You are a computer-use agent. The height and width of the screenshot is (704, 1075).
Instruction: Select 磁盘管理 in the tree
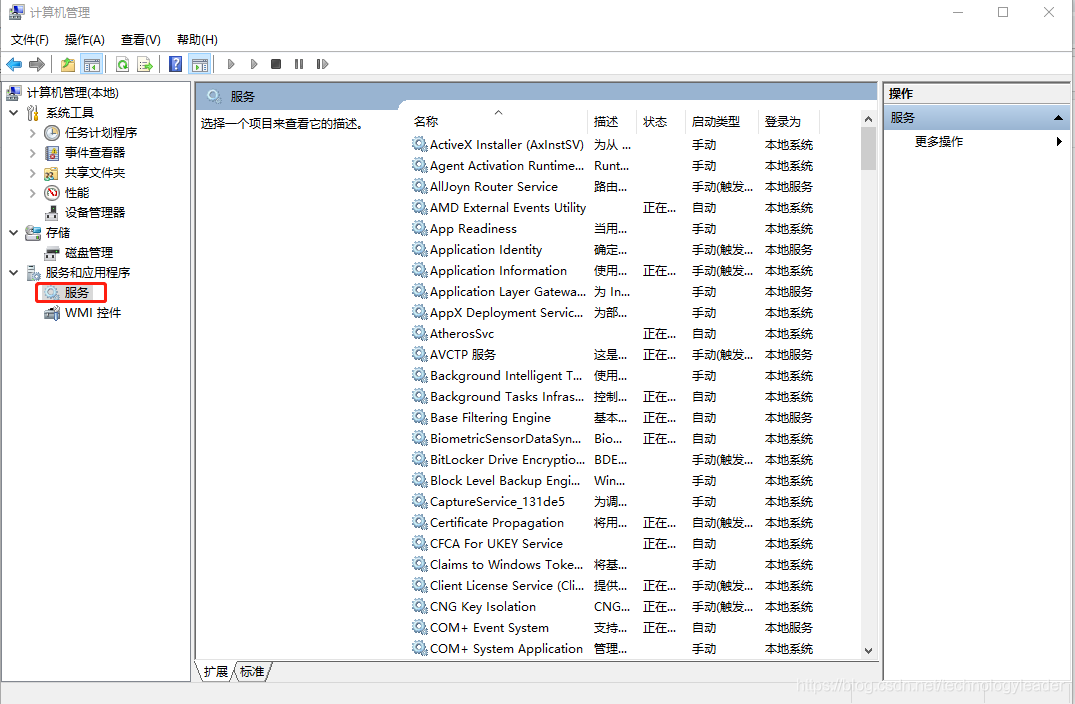pyautogui.click(x=88, y=252)
